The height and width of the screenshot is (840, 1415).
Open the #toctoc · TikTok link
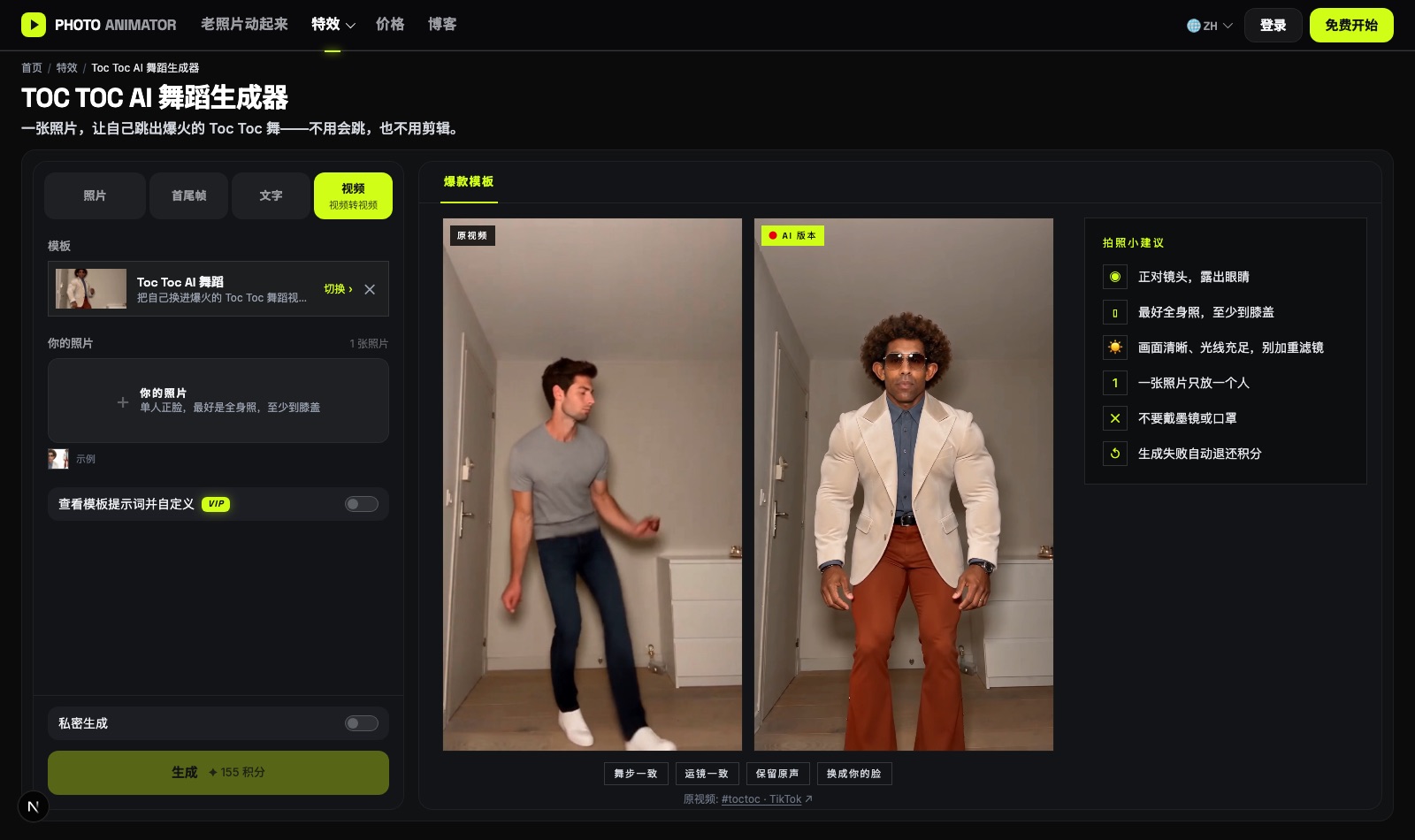coord(761,799)
